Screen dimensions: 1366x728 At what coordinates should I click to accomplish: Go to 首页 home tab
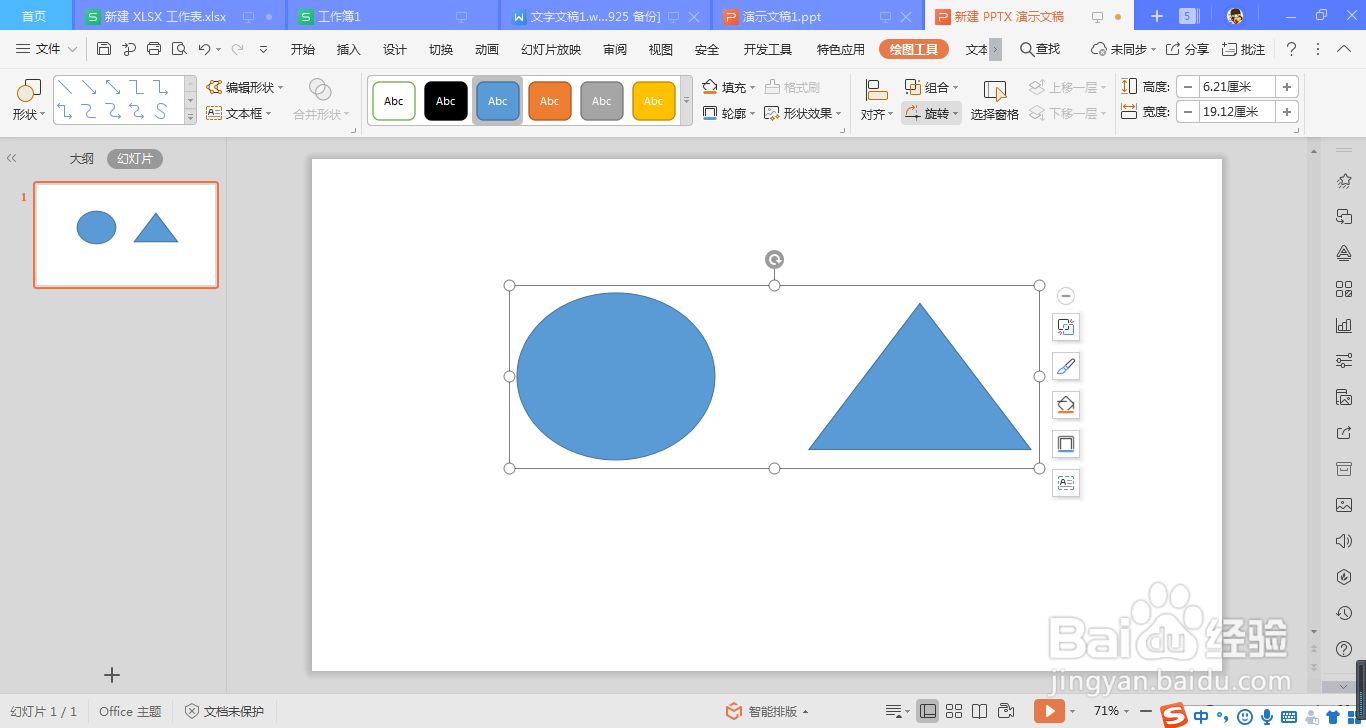34,16
